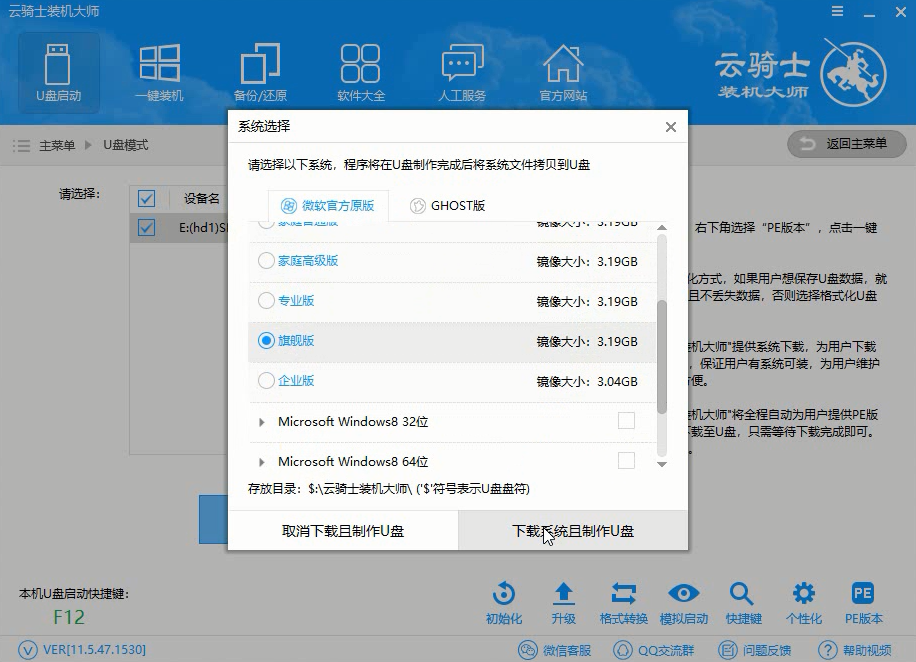The image size is (916, 662).
Task: Click 下载系统且制作U盘 button
Action: pyautogui.click(x=572, y=530)
